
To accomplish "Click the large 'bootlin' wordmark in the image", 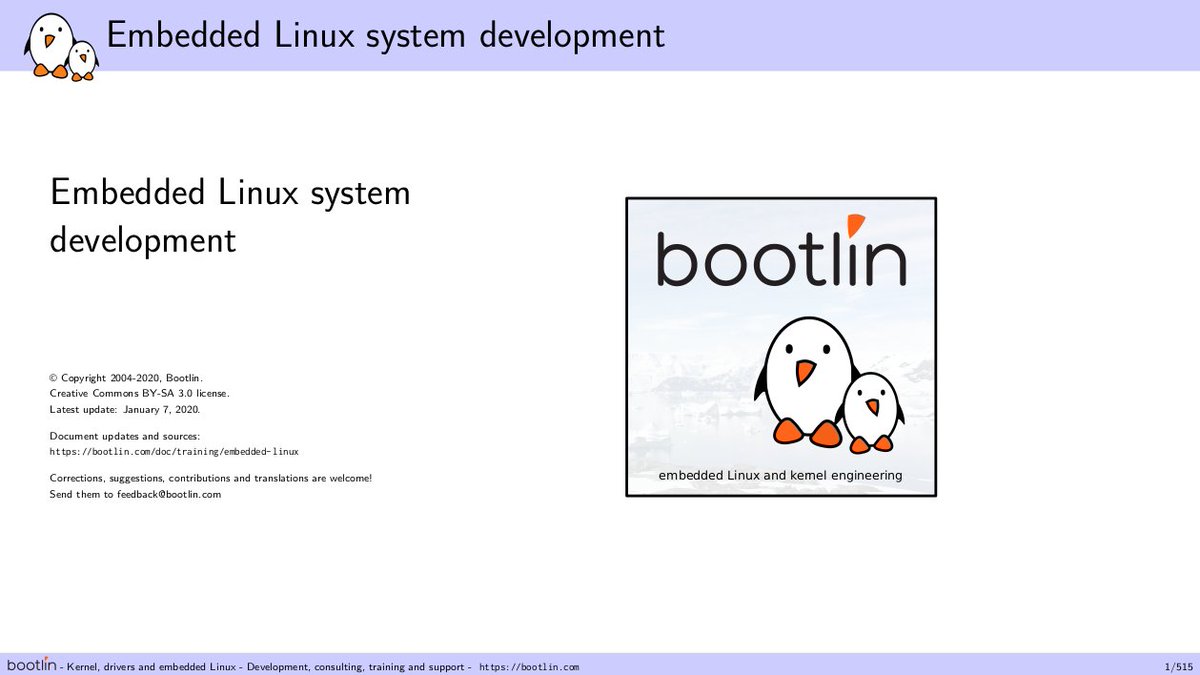I will [x=781, y=252].
